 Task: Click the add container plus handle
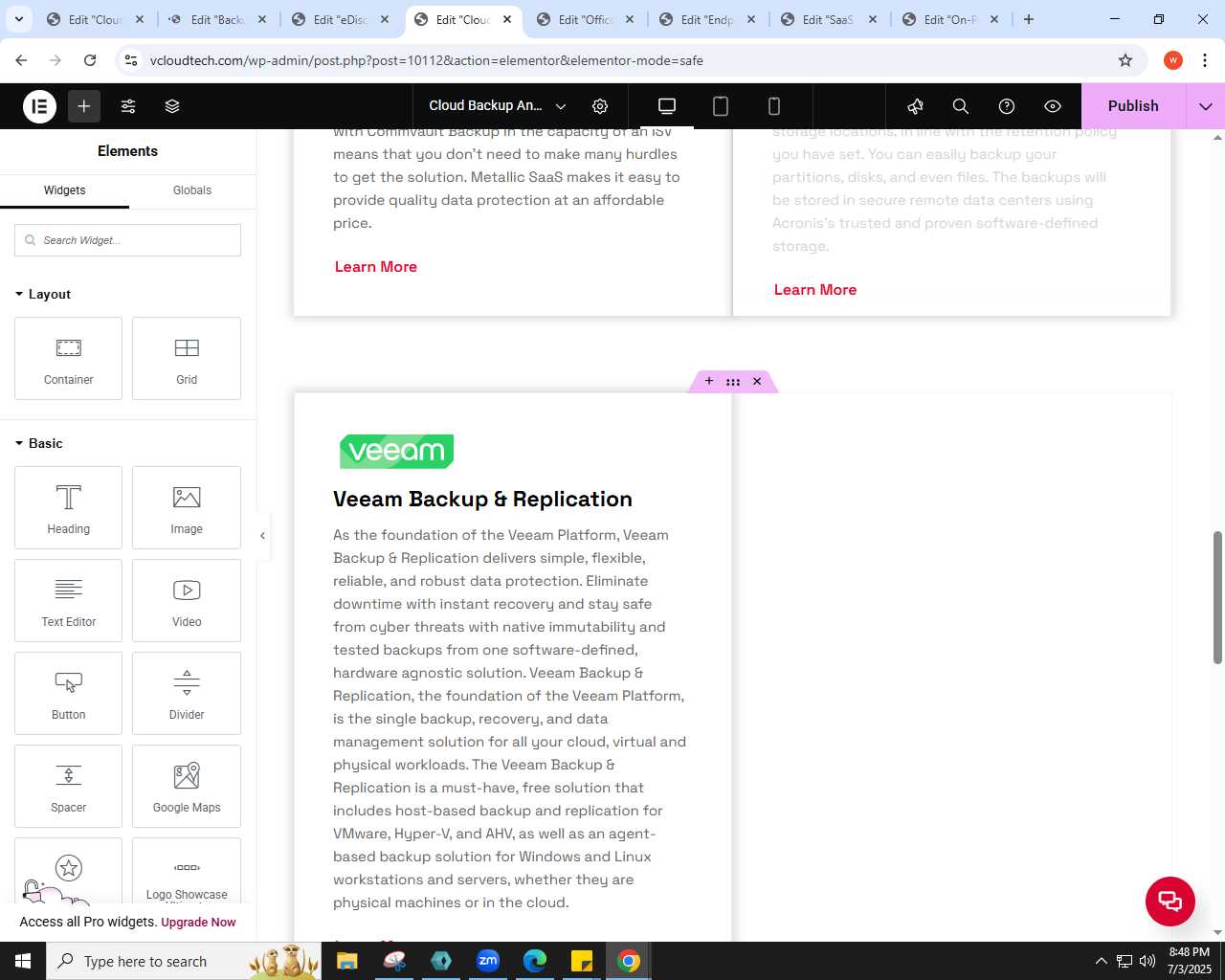click(x=709, y=381)
